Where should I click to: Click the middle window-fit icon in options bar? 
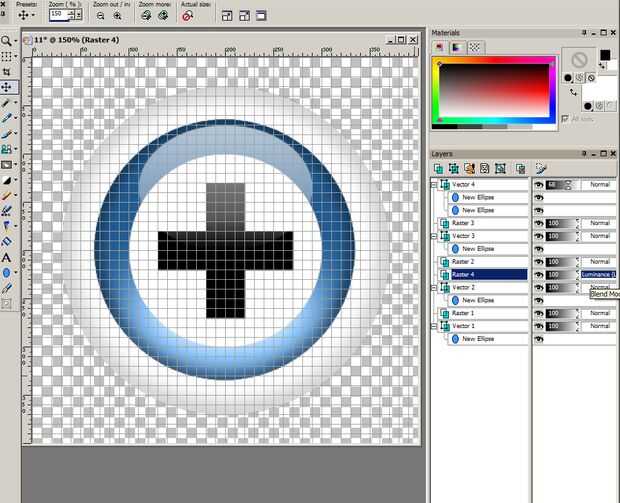(x=244, y=16)
